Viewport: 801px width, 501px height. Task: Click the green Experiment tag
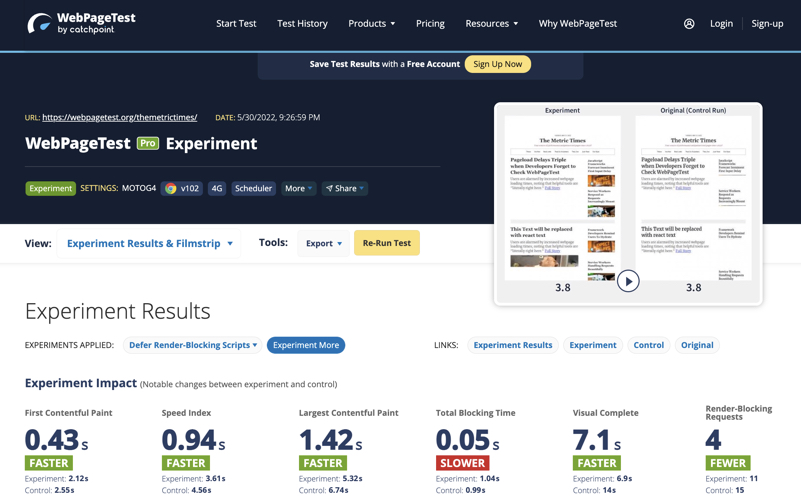(51, 188)
